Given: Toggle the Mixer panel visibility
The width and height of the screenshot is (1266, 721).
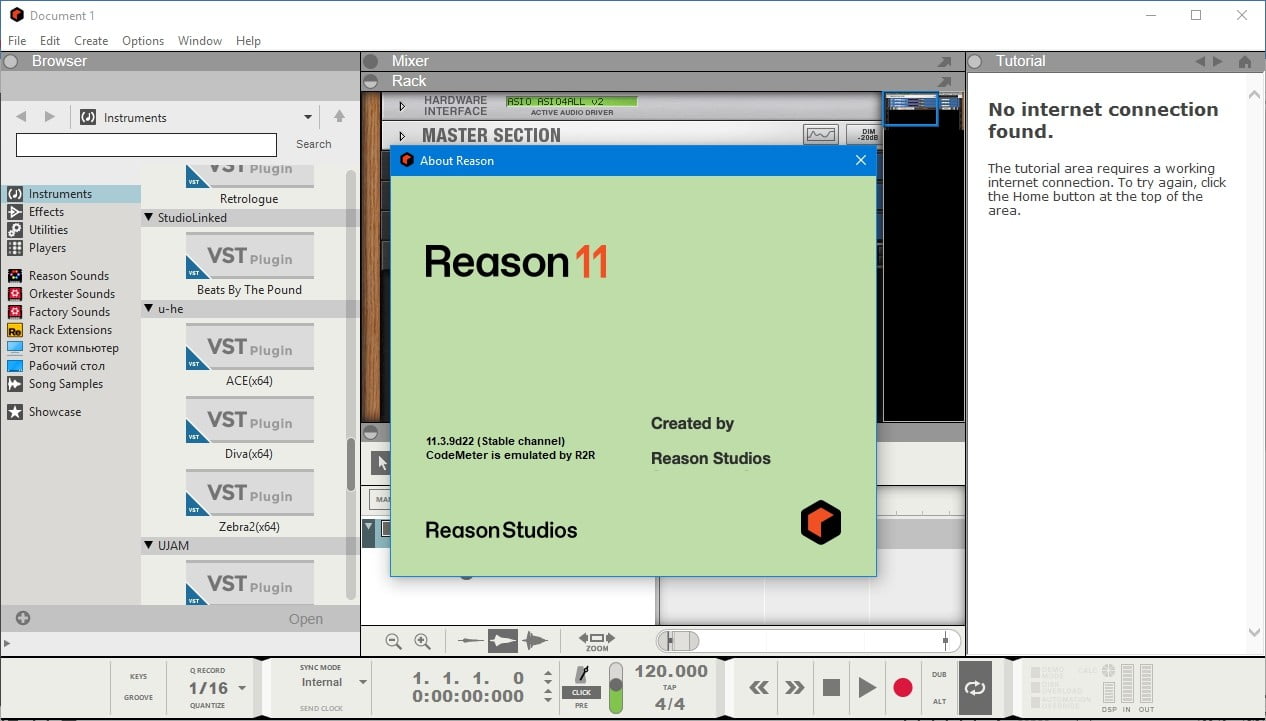Looking at the screenshot, I should [x=370, y=61].
